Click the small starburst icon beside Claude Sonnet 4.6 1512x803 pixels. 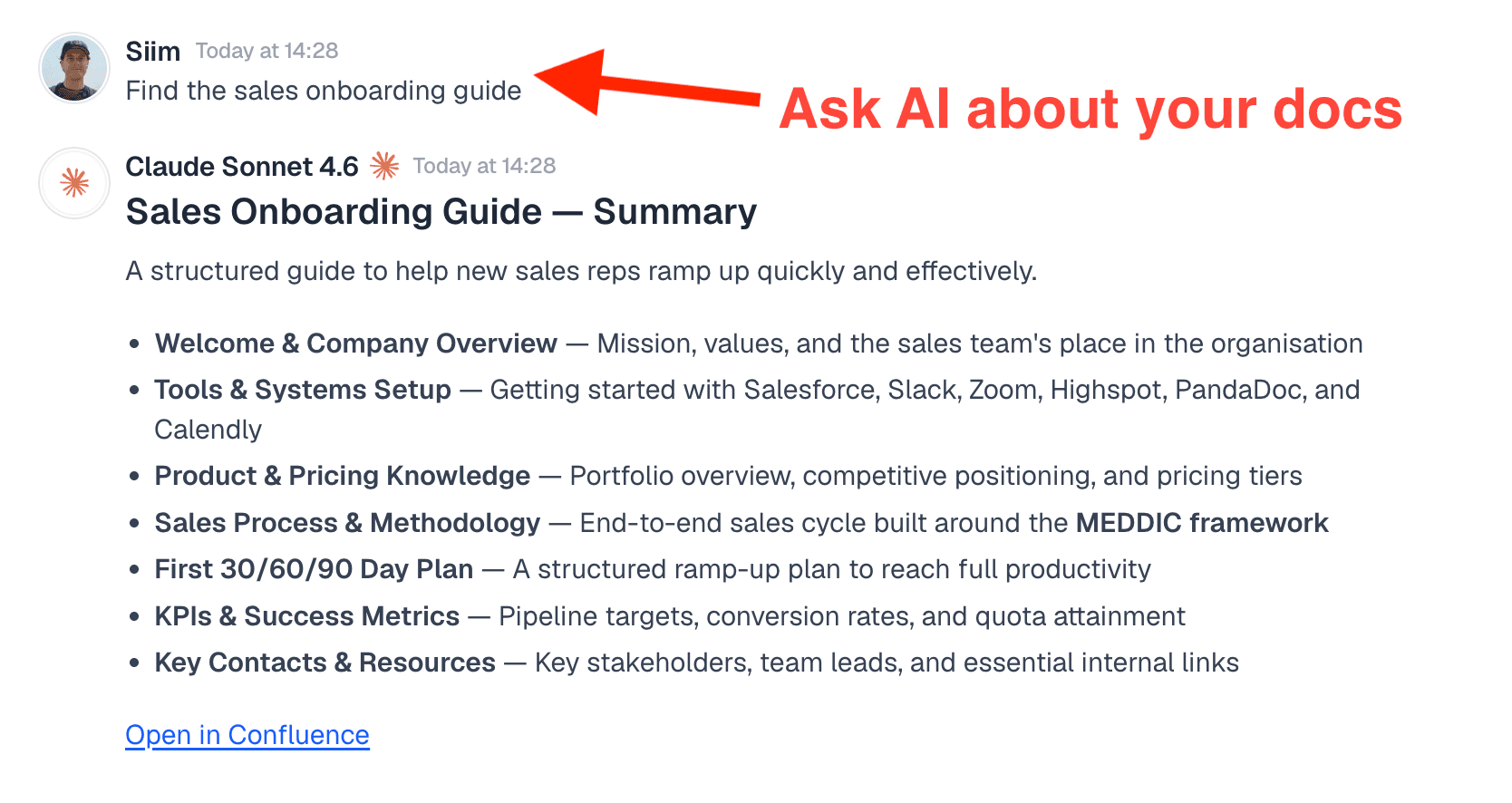point(384,166)
